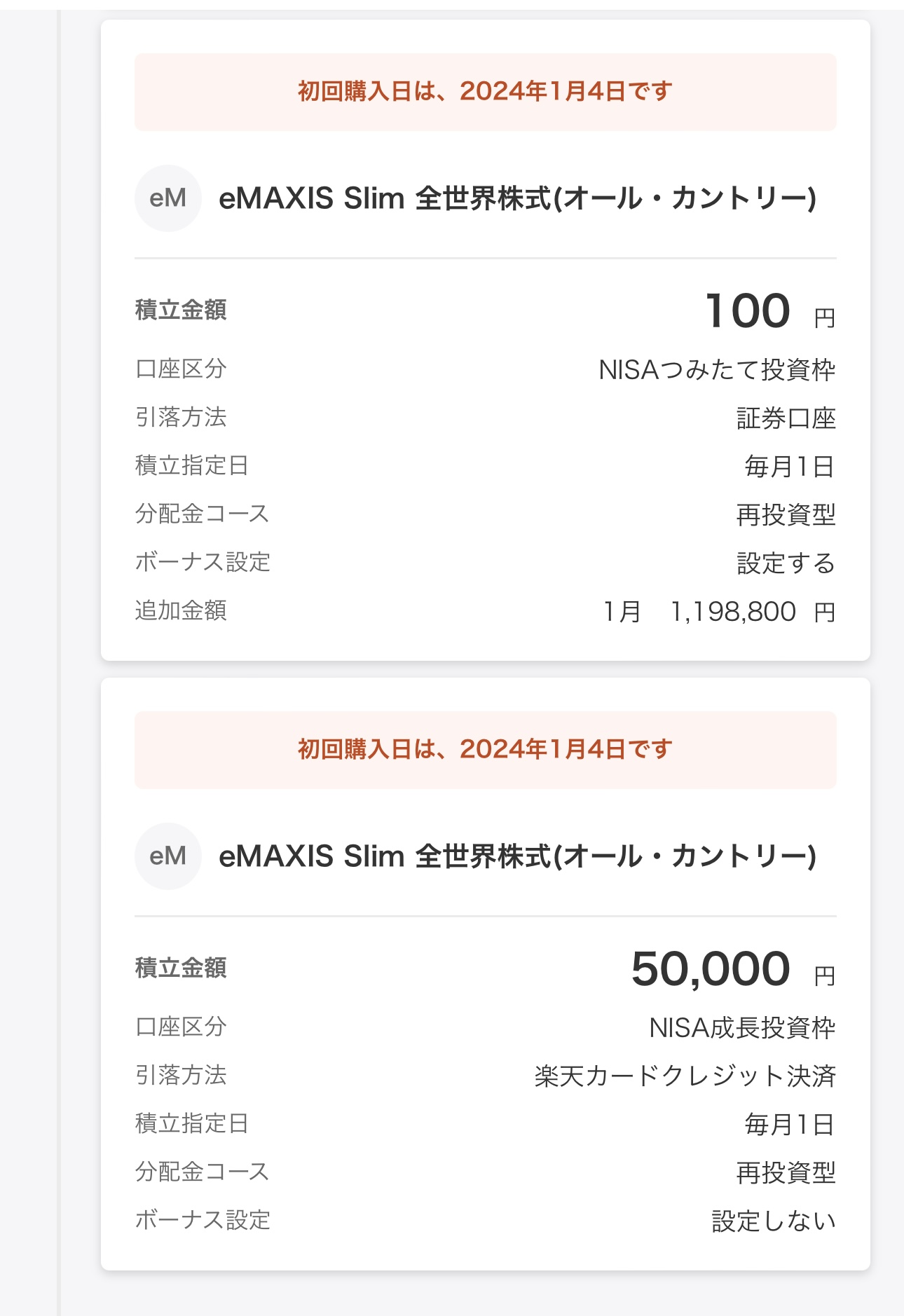Select the 100 円 積立金額 value
The image size is (904, 1316).
pyautogui.click(x=770, y=311)
